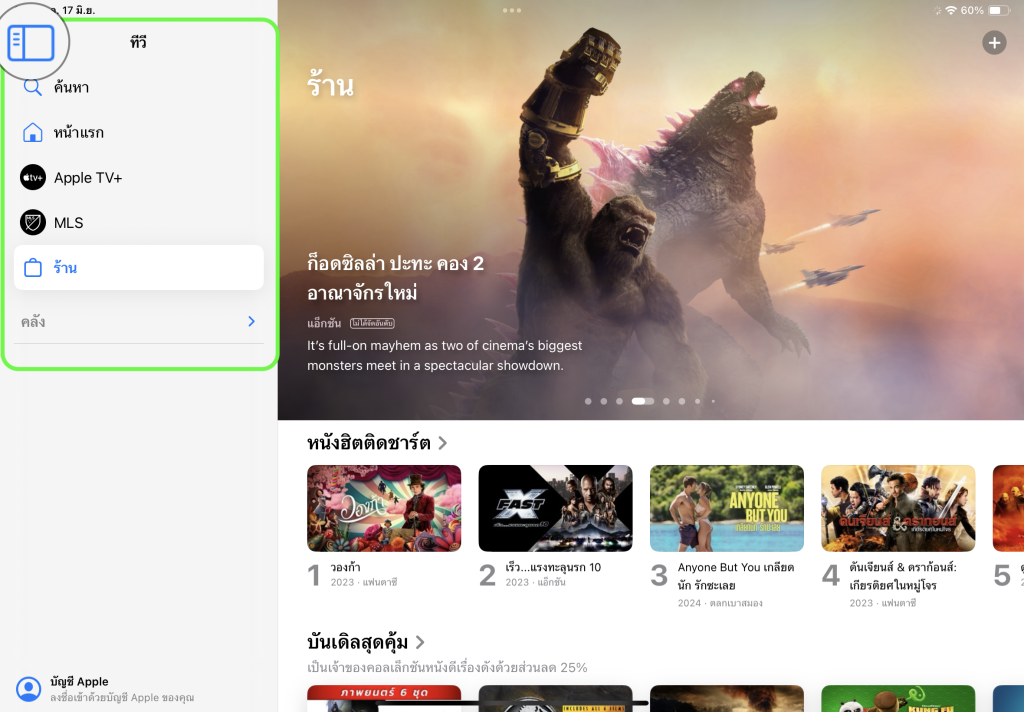Expand the คลัง library section chevron
The width and height of the screenshot is (1024, 712).
(251, 322)
